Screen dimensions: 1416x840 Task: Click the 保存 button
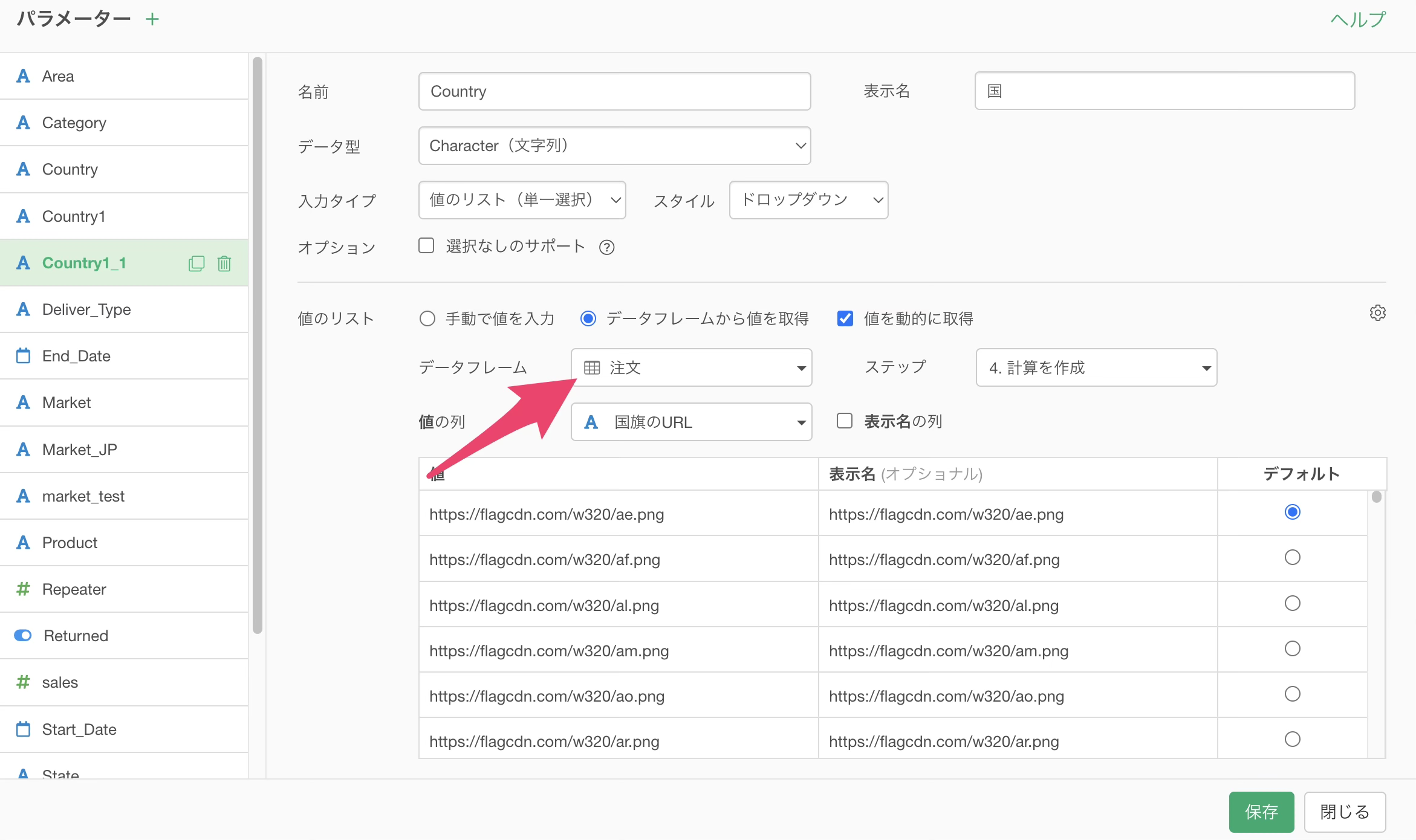(x=1261, y=812)
